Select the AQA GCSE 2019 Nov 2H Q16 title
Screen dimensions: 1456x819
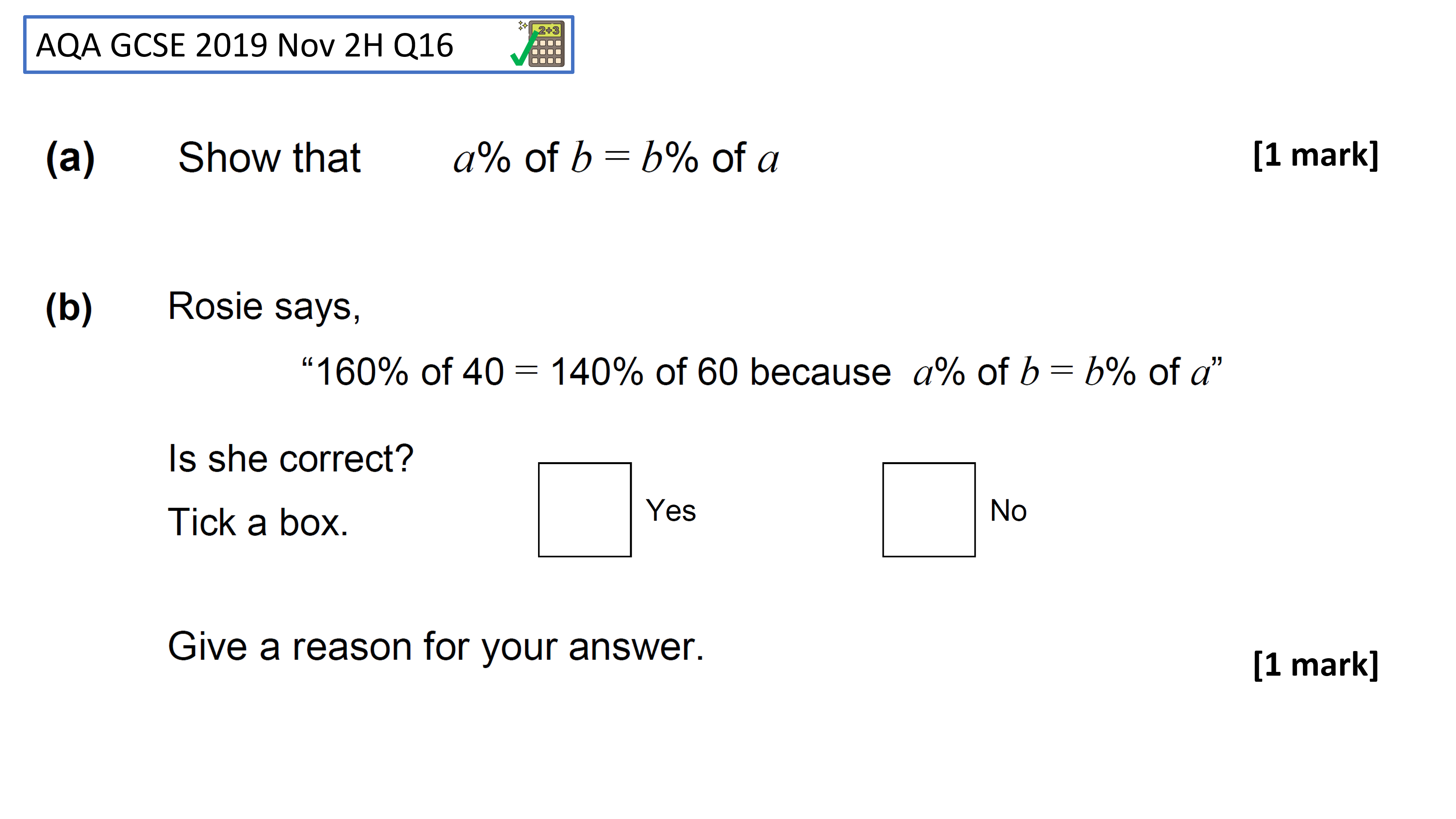tap(244, 45)
